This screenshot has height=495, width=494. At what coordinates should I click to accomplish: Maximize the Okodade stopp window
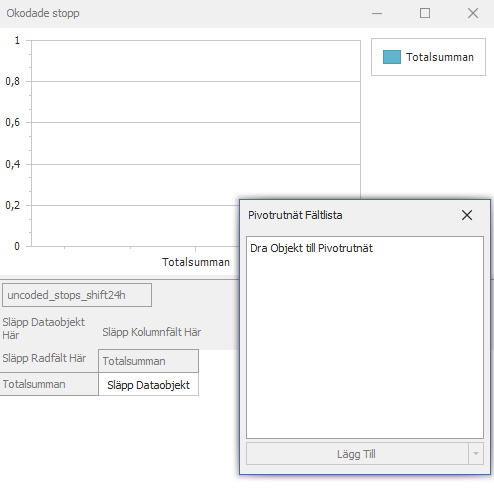425,13
